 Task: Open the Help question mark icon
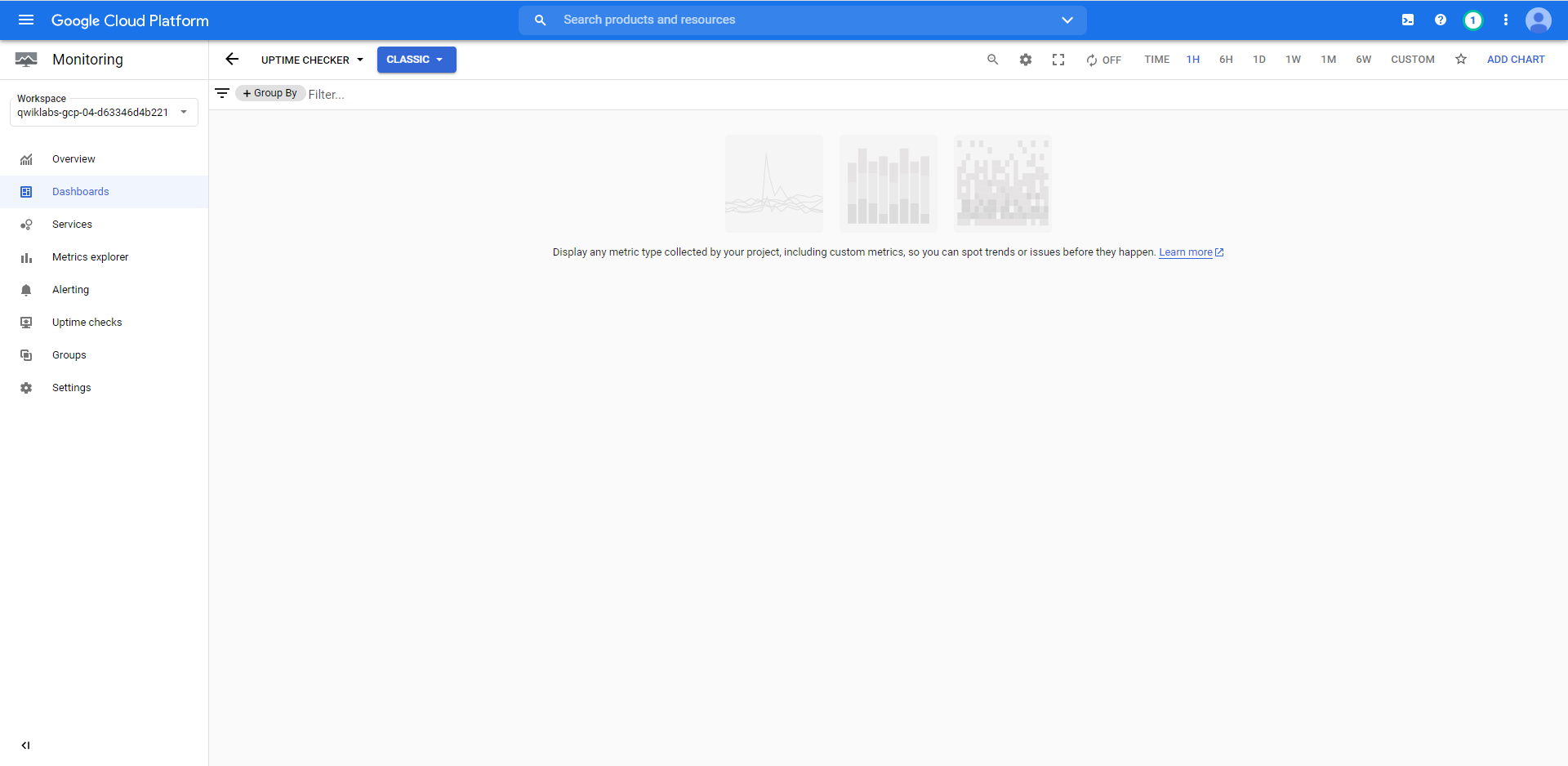point(1441,20)
